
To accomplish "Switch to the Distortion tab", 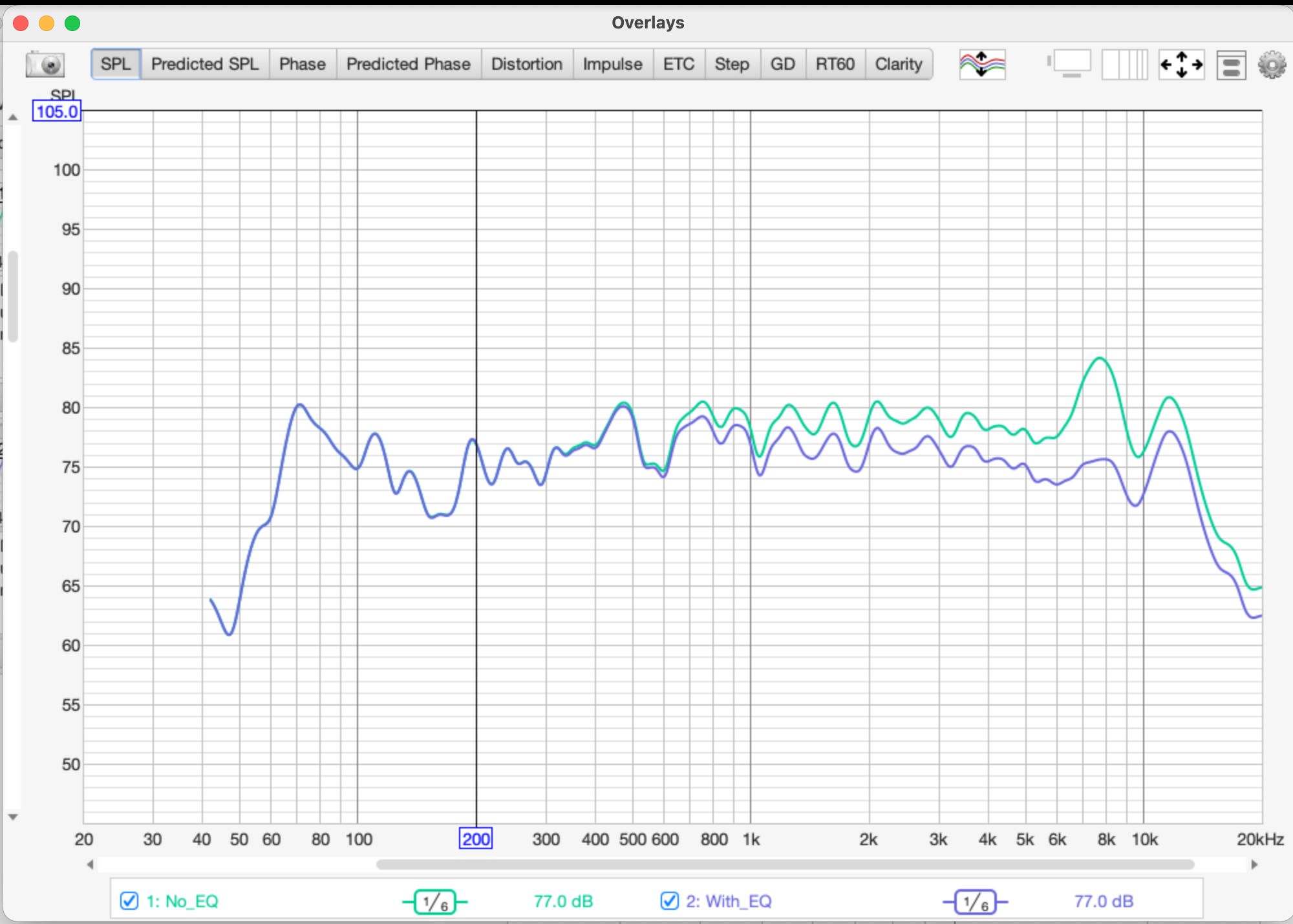I will (526, 64).
